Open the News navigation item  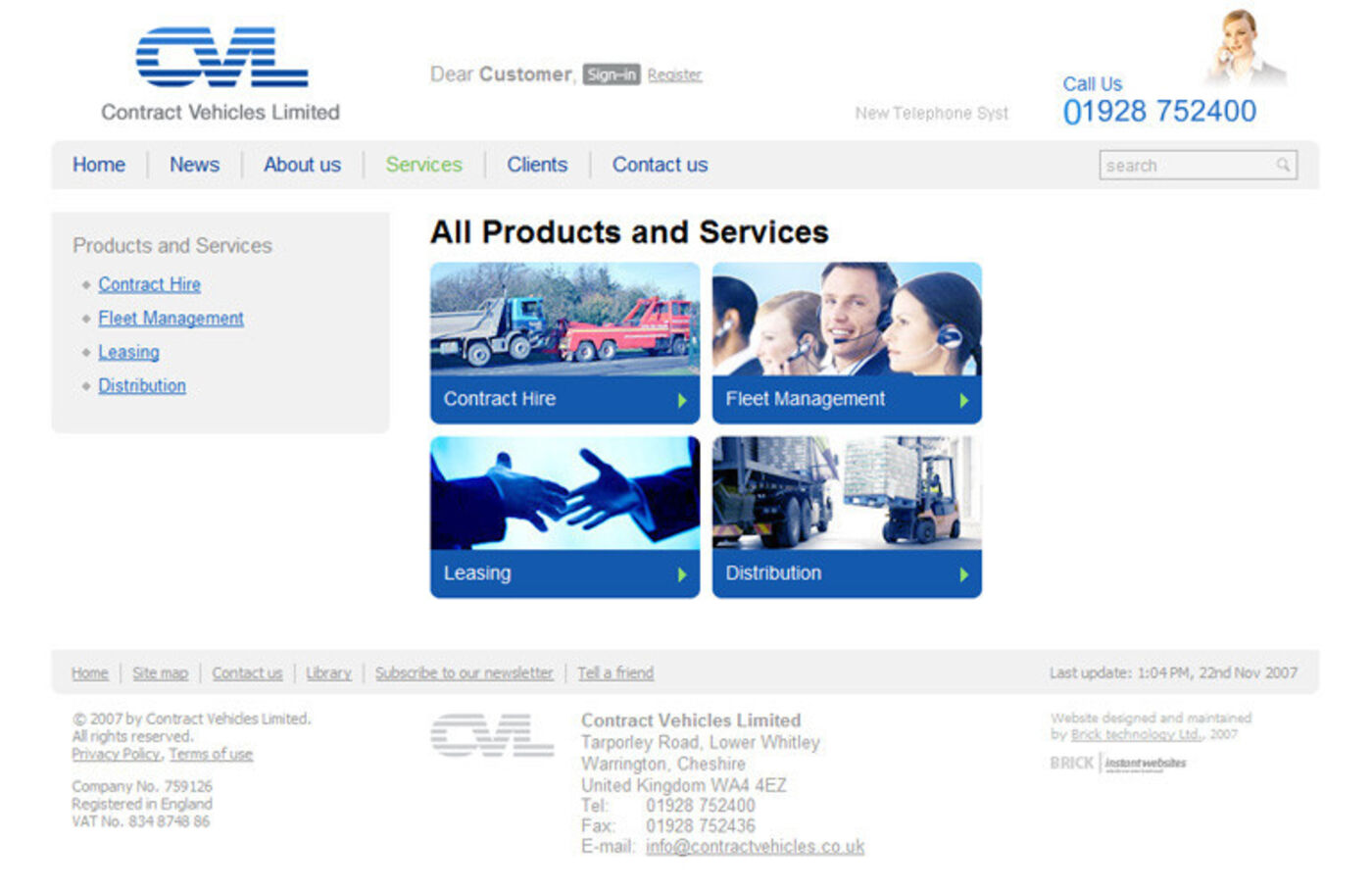(x=194, y=165)
